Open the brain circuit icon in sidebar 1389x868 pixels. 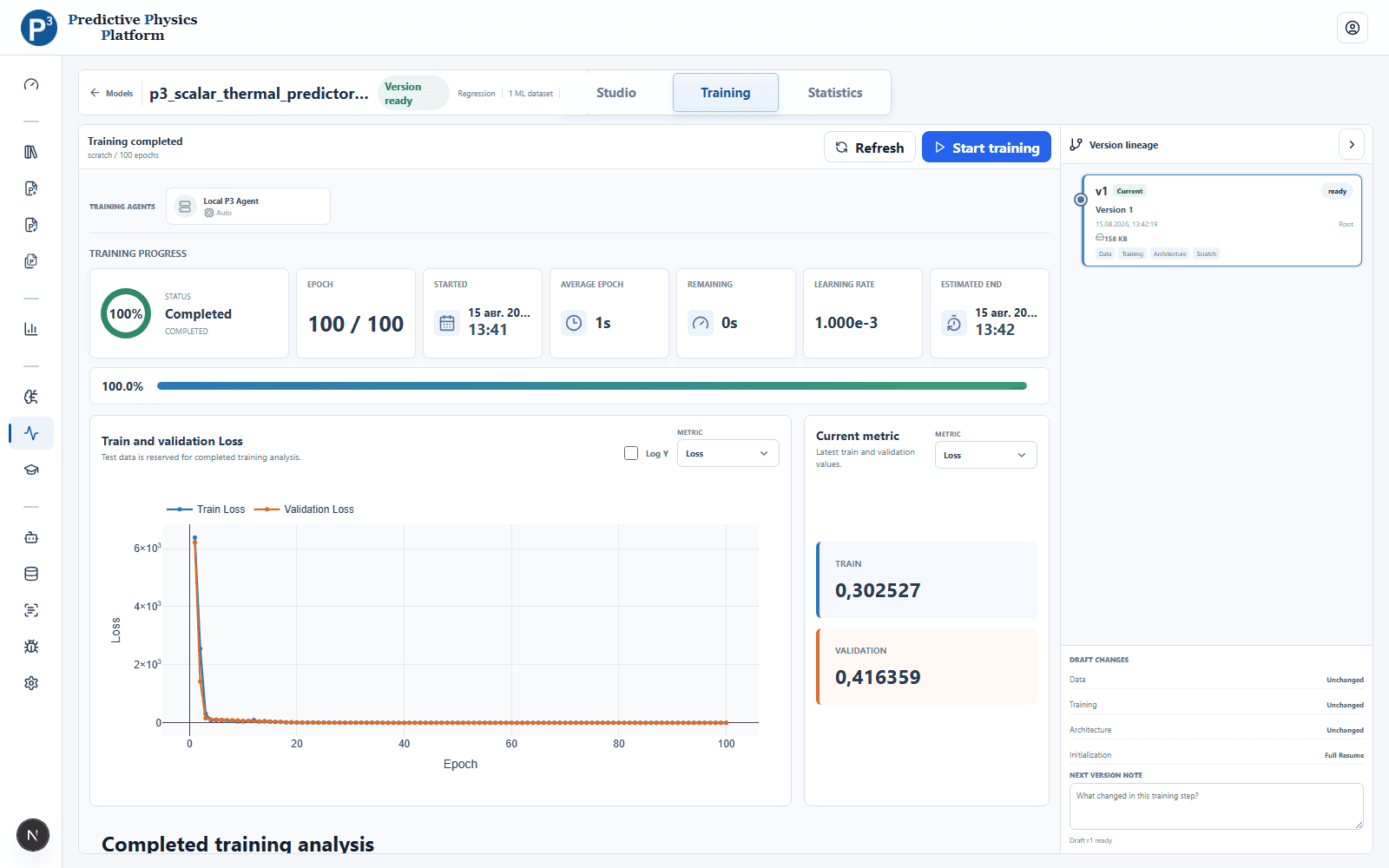(x=31, y=397)
